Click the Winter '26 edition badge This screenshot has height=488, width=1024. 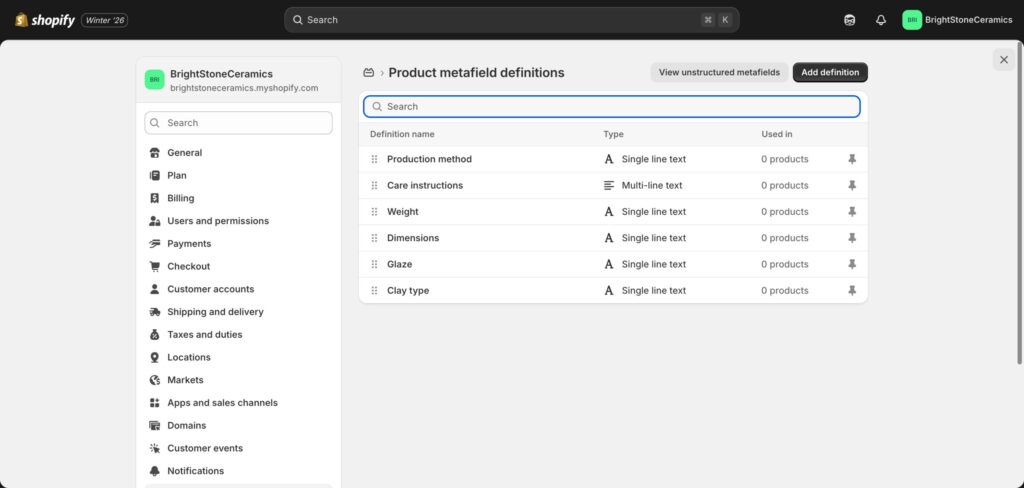(104, 20)
